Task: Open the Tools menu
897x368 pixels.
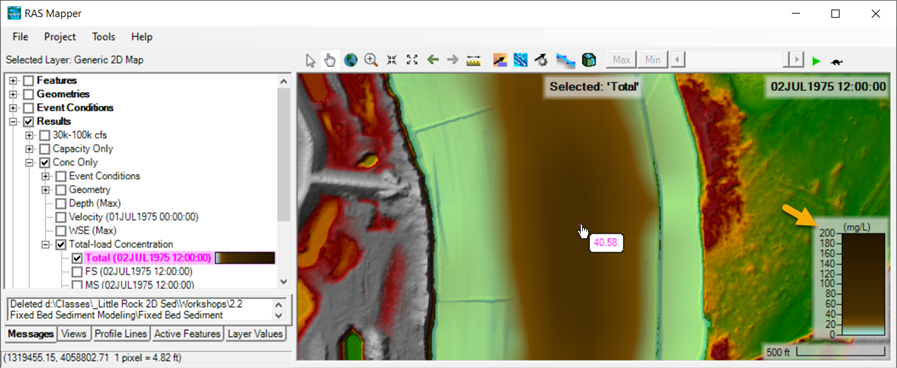Action: (104, 37)
